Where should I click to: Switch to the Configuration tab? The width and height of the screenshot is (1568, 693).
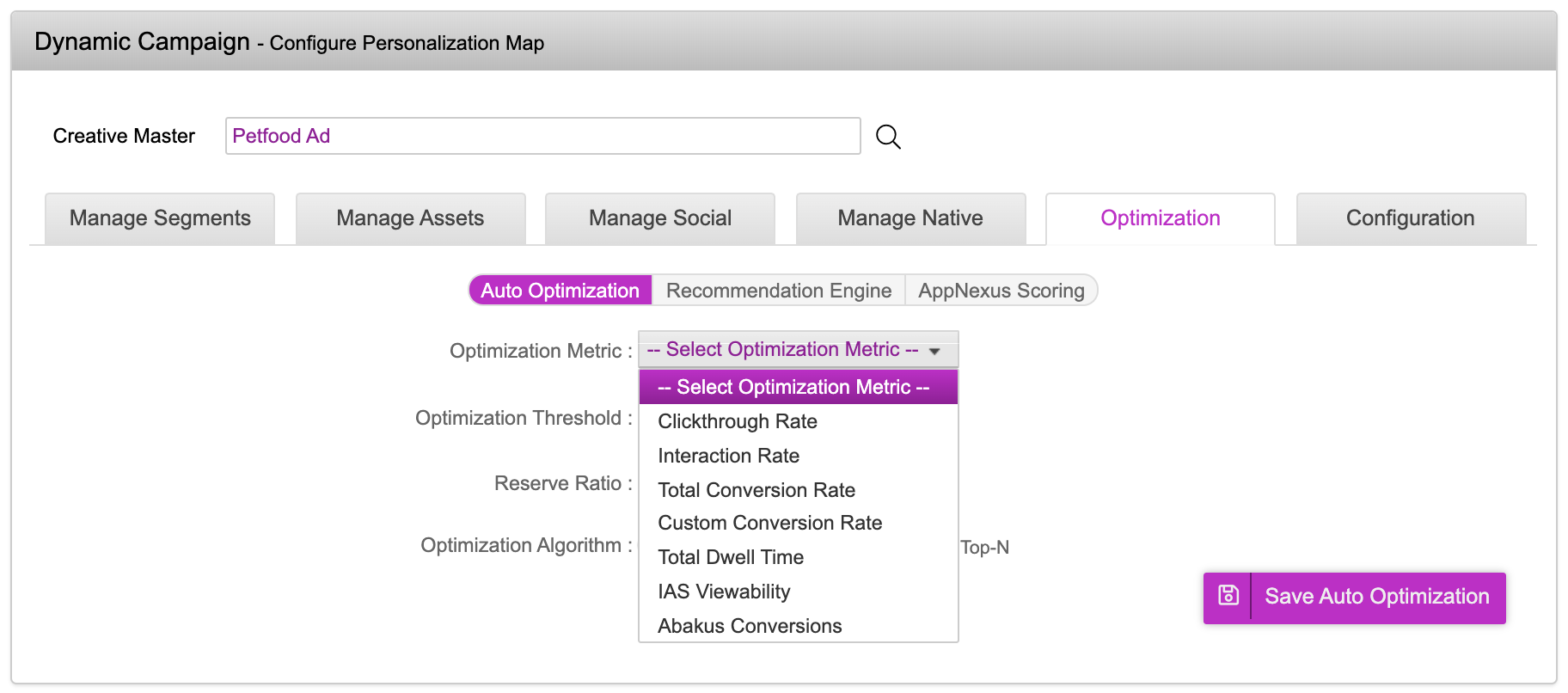pos(1410,218)
